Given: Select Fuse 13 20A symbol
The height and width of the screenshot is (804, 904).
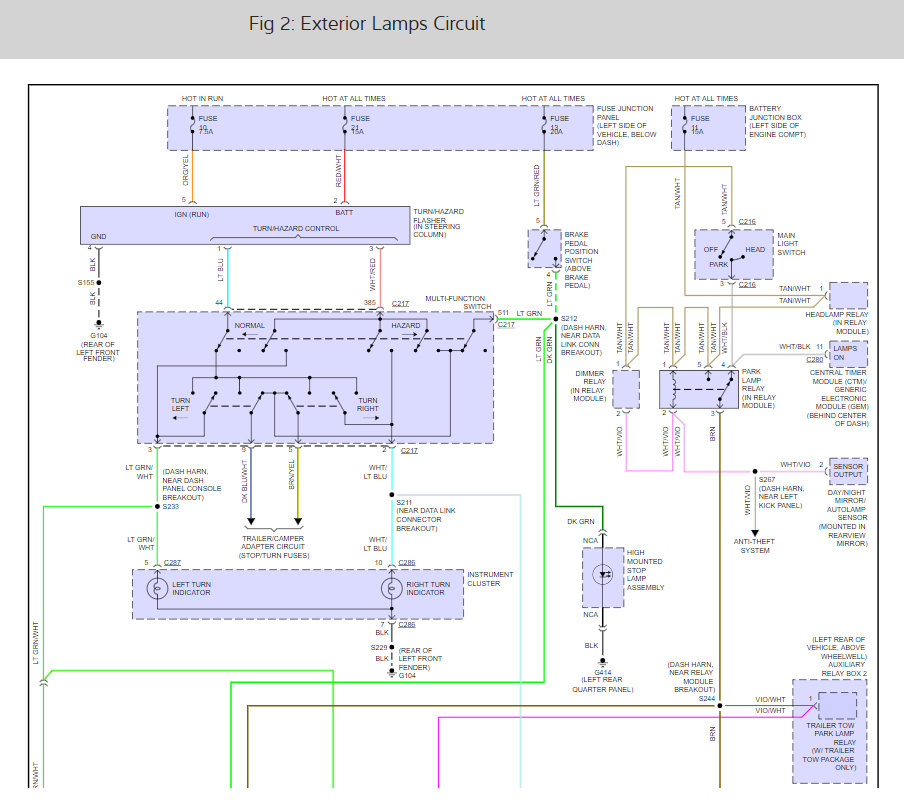Looking at the screenshot, I should pos(544,125).
